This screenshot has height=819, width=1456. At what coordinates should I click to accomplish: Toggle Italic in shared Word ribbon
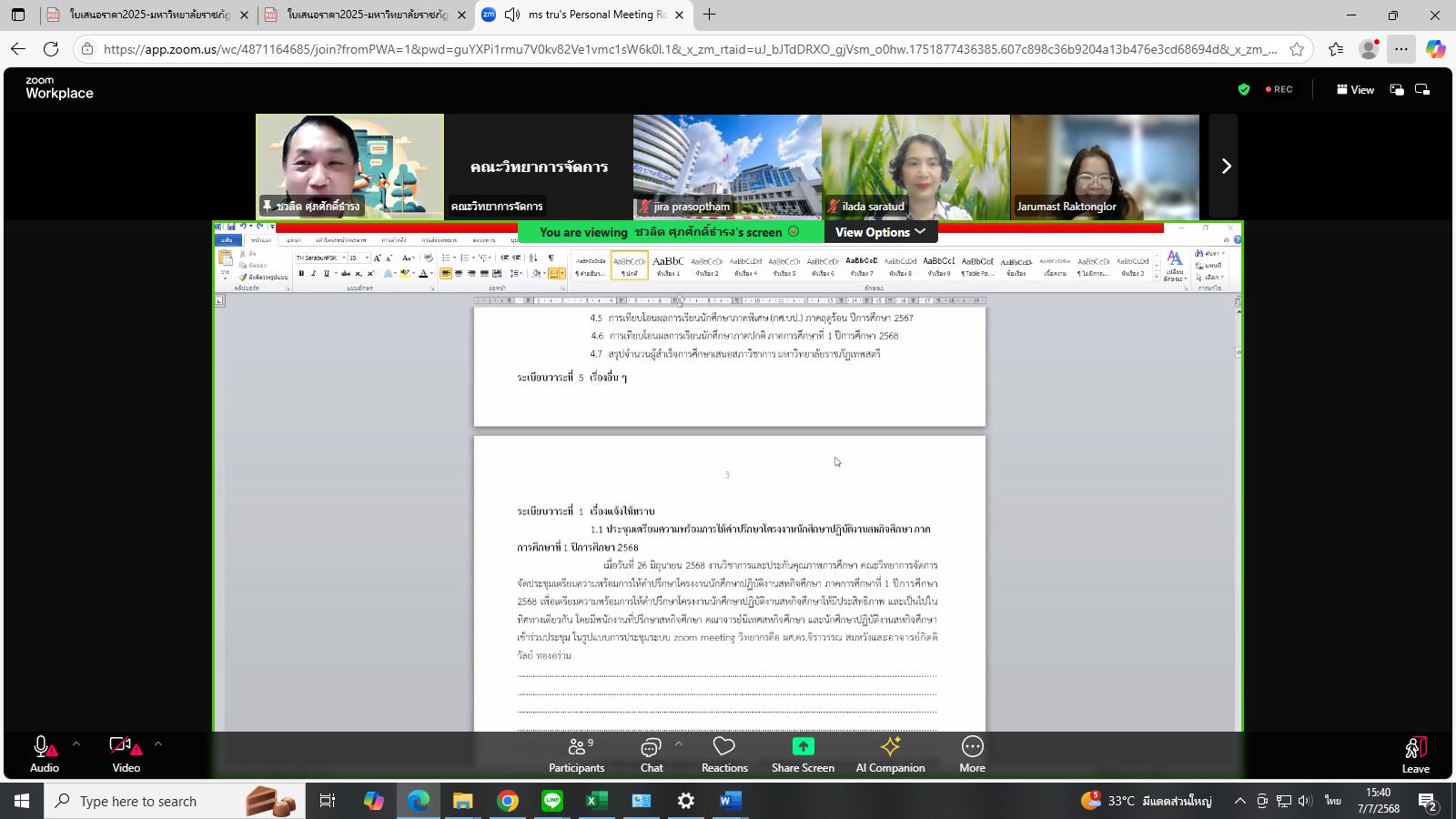tap(314, 273)
